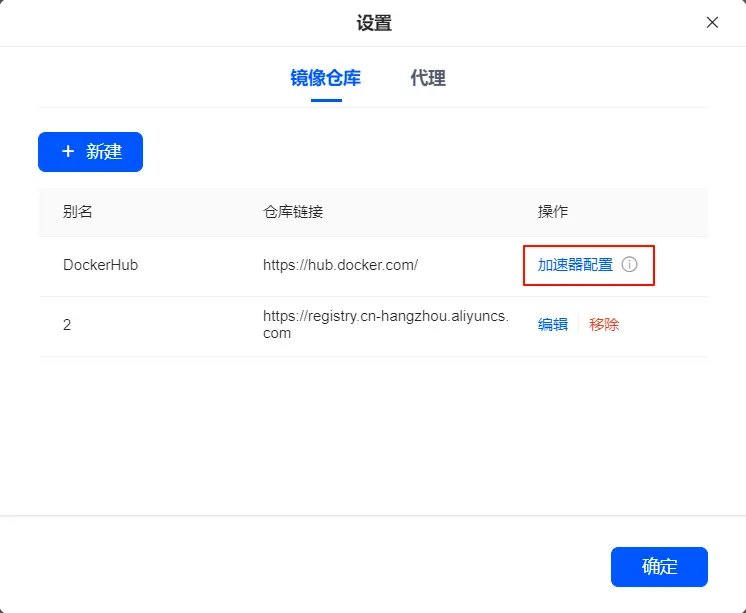Open 加速器配置 for DockerHub
The image size is (746, 613).
[575, 265]
